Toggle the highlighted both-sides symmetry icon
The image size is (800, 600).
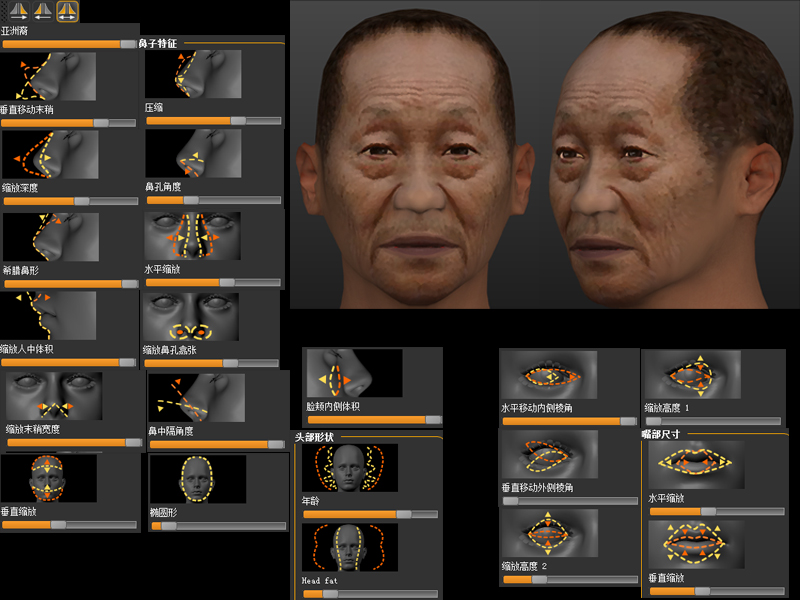tap(68, 12)
